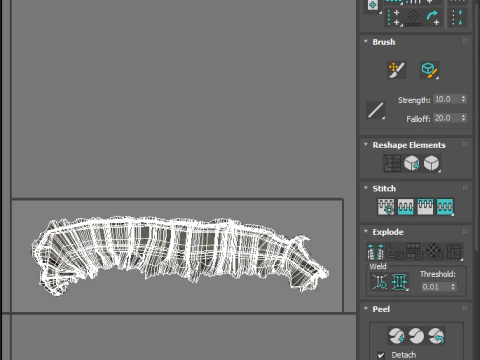This screenshot has height=360, width=480.
Task: Click Flatten by Material ID icon
Action: point(434,251)
